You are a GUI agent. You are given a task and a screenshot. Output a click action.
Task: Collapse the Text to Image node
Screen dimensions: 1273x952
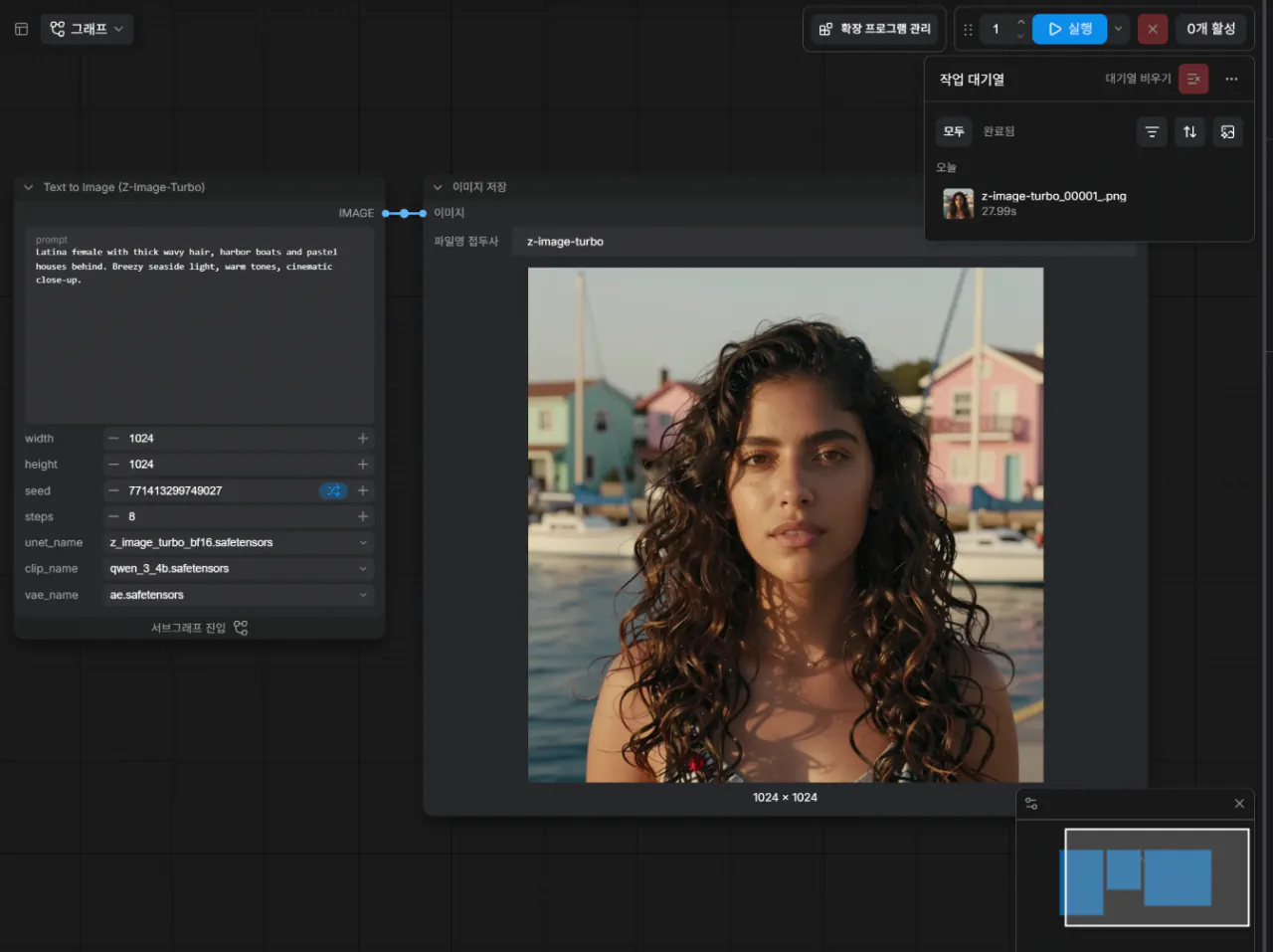(x=29, y=187)
